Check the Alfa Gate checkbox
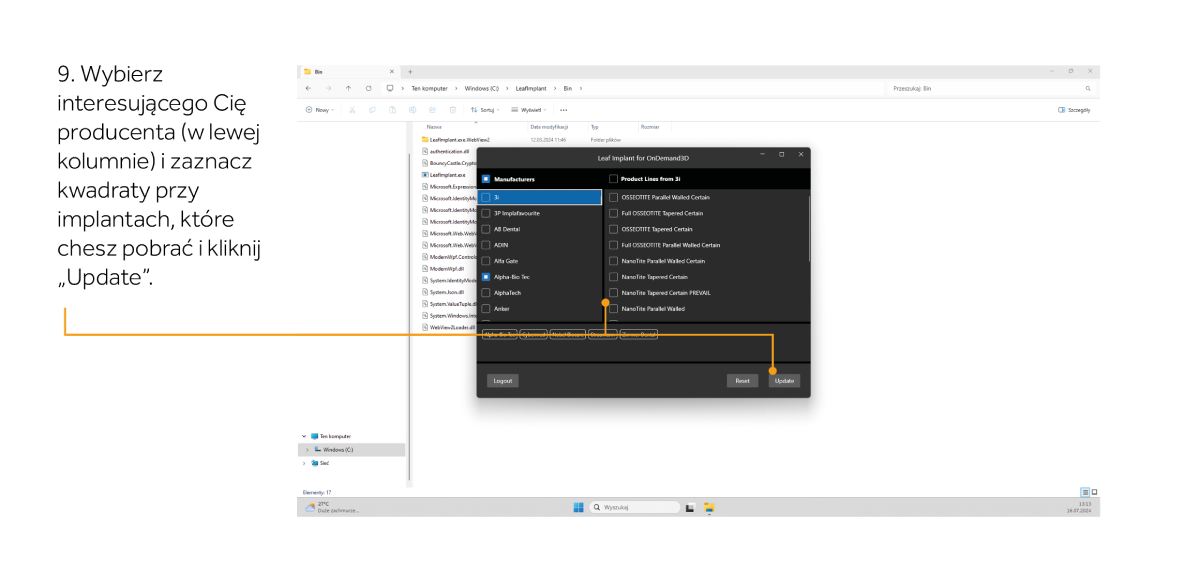The height and width of the screenshot is (585, 1200). [486, 261]
